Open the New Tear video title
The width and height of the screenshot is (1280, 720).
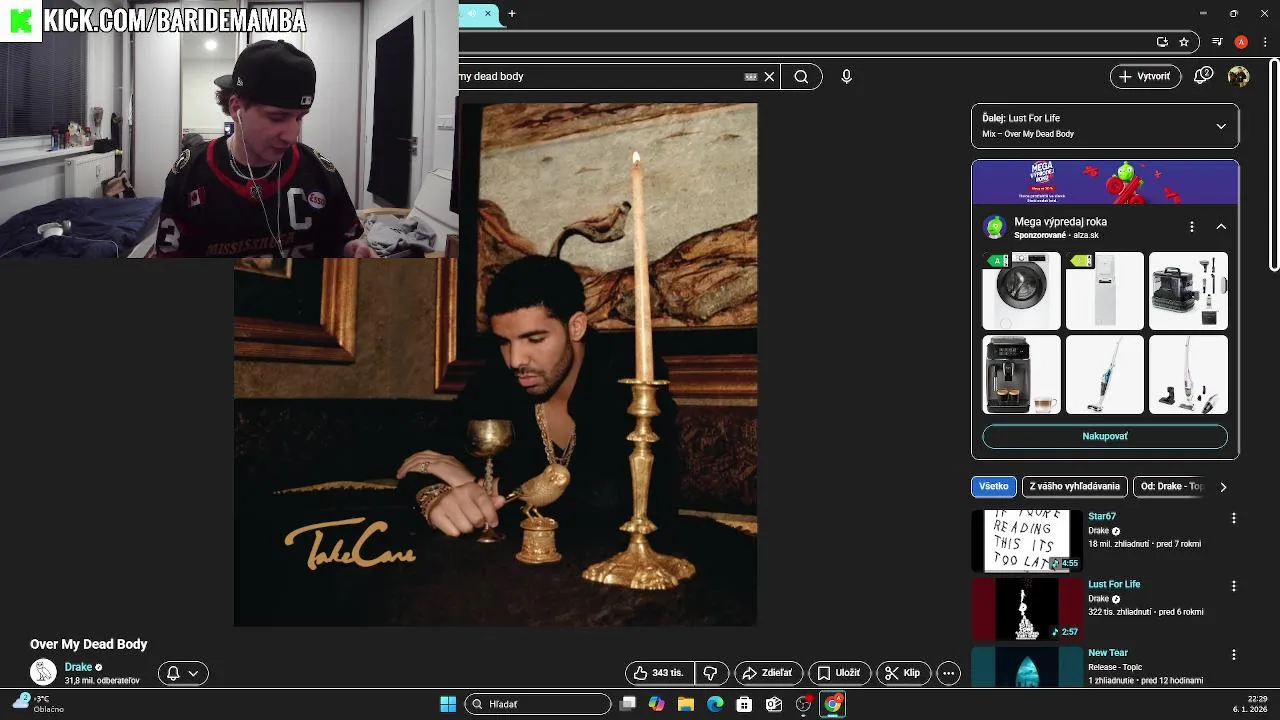1108,653
